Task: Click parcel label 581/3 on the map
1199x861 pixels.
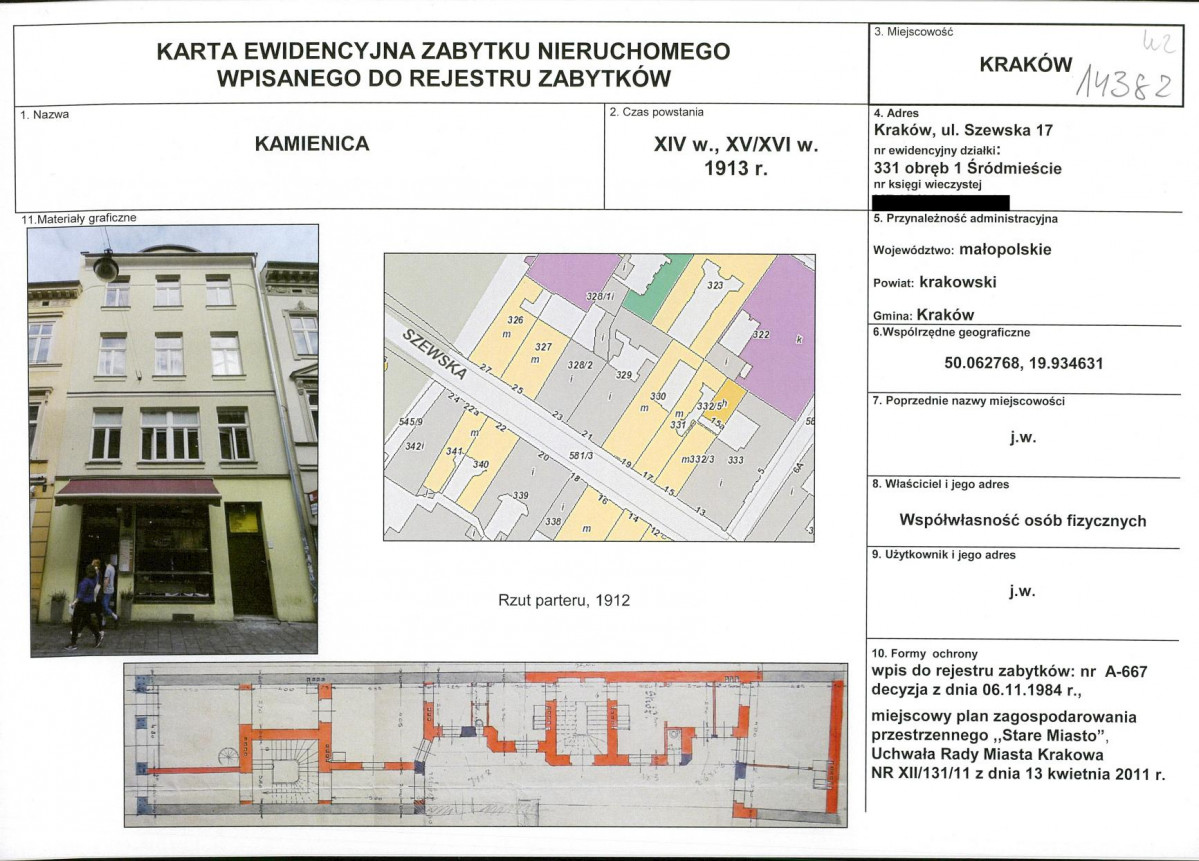Action: tap(581, 455)
